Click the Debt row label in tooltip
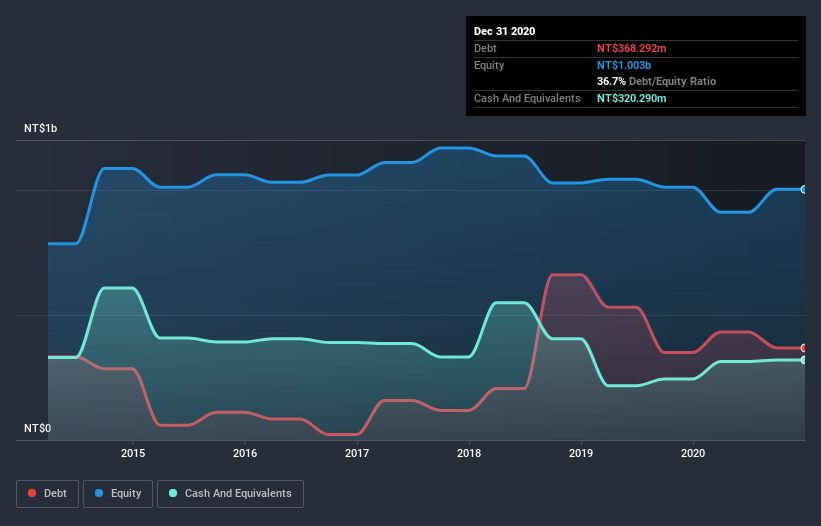Screen dimensions: 821x526 pyautogui.click(x=485, y=48)
